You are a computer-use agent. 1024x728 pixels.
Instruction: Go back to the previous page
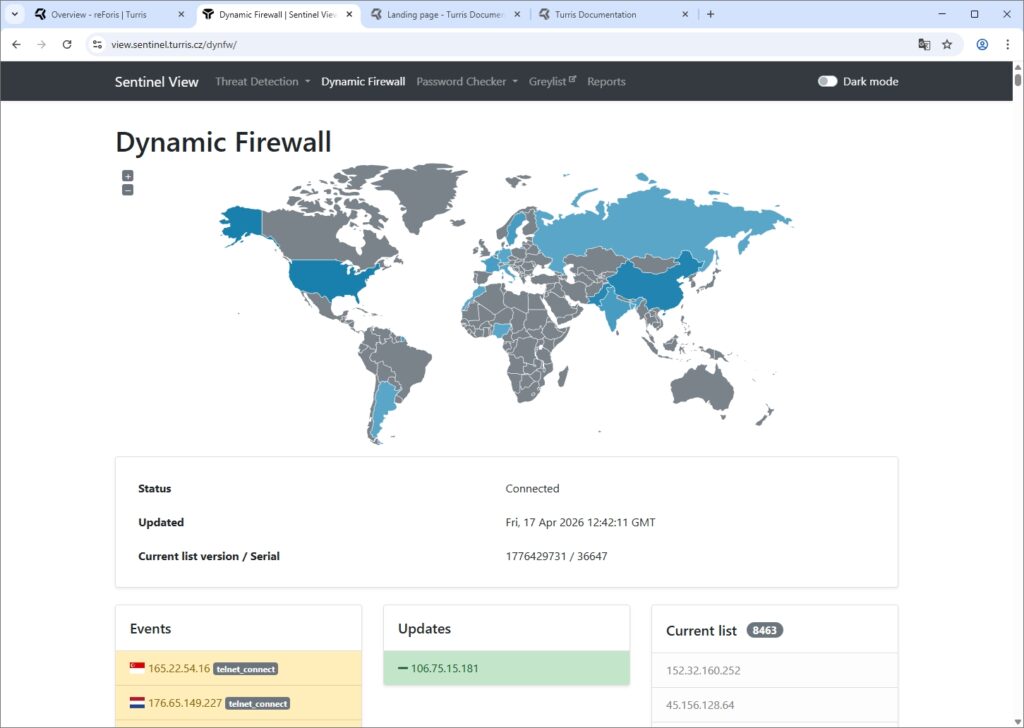pyautogui.click(x=16, y=44)
